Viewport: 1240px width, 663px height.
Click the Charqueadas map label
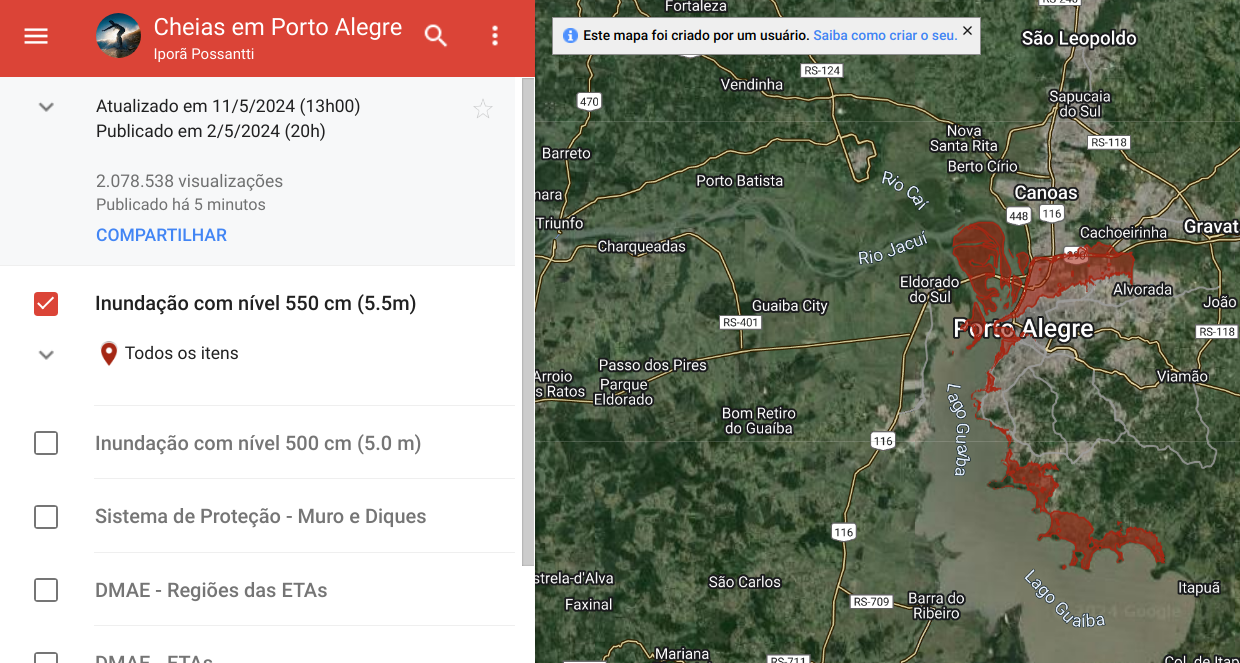642,246
